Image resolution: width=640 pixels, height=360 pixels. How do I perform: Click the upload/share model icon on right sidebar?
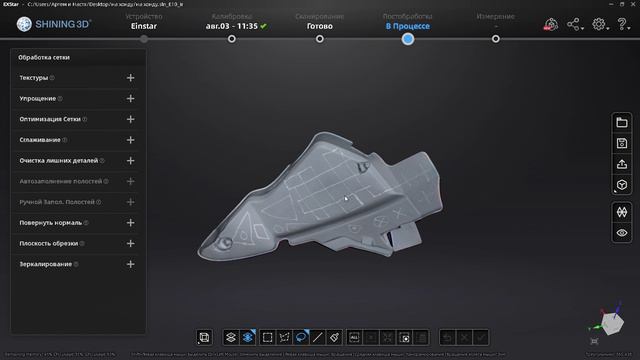[x=622, y=164]
